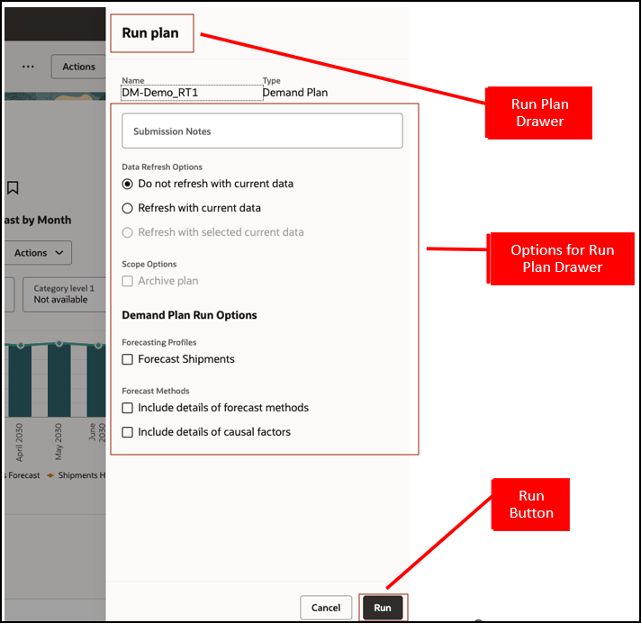642x624 pixels.
Task: Tick the Archive plan checkbox
Action: click(x=127, y=281)
